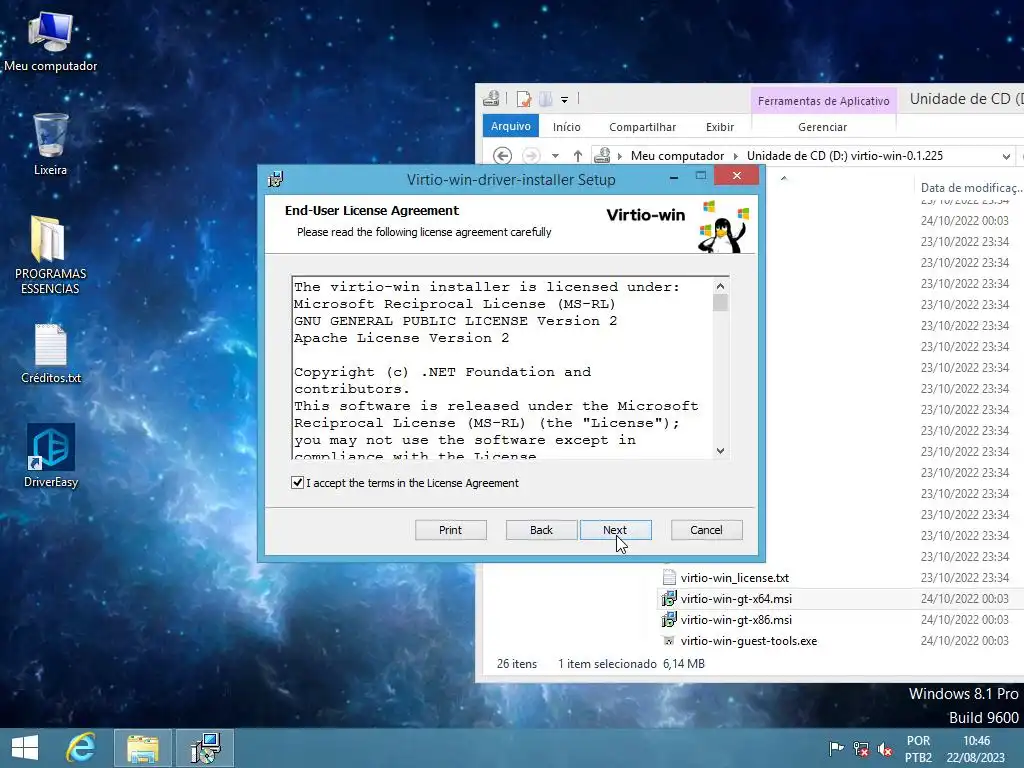Screen dimensions: 1024x768
Task: Click the installer title bar icon
Action: (x=275, y=179)
